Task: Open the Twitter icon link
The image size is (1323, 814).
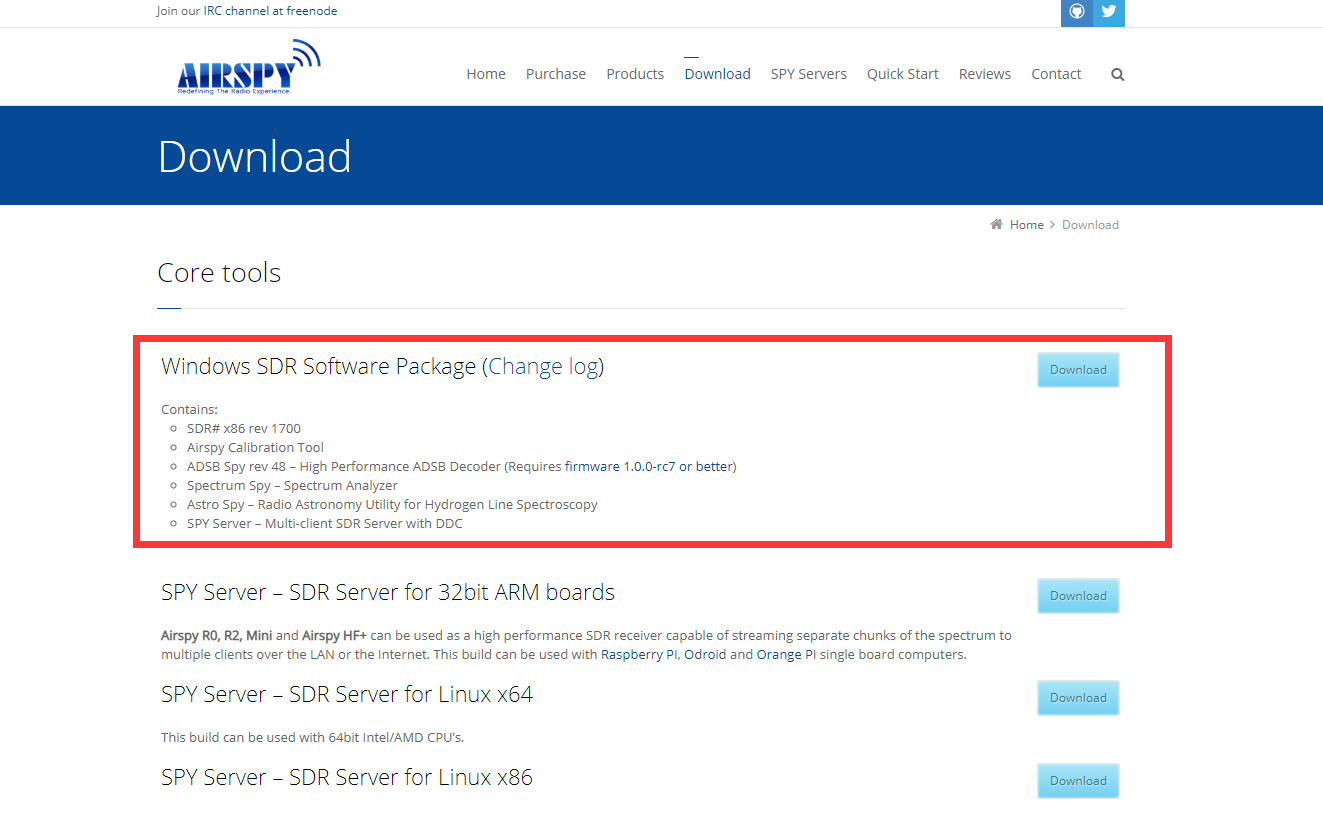Action: pos(1109,12)
